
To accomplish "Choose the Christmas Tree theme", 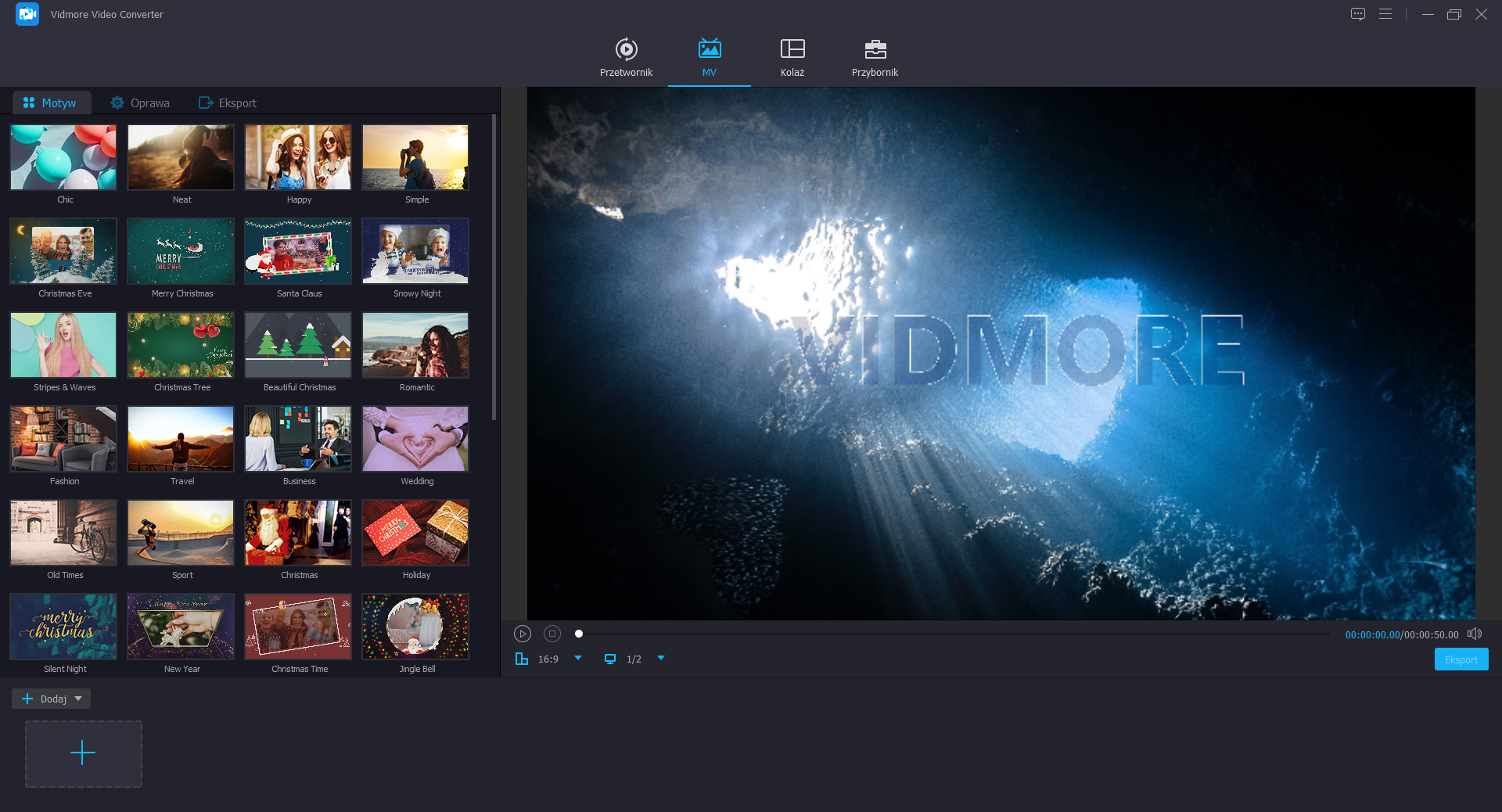I will [x=181, y=345].
